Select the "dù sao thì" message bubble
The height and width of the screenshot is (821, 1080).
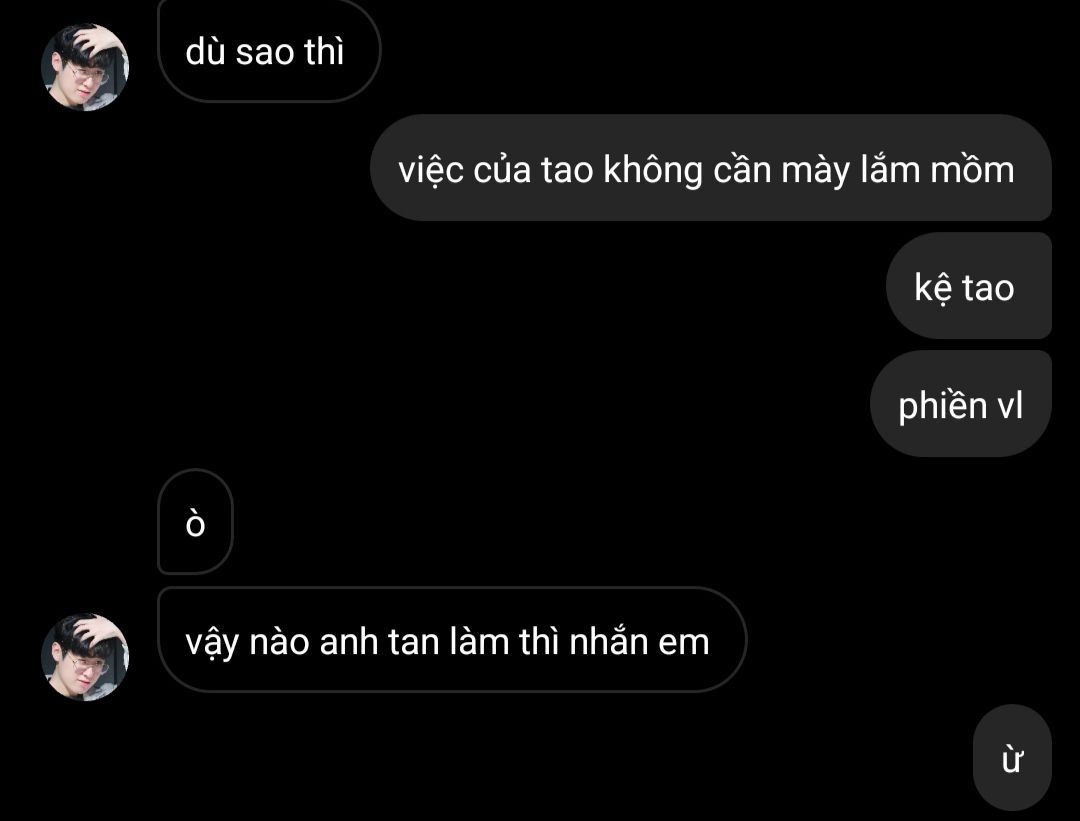[x=269, y=52]
